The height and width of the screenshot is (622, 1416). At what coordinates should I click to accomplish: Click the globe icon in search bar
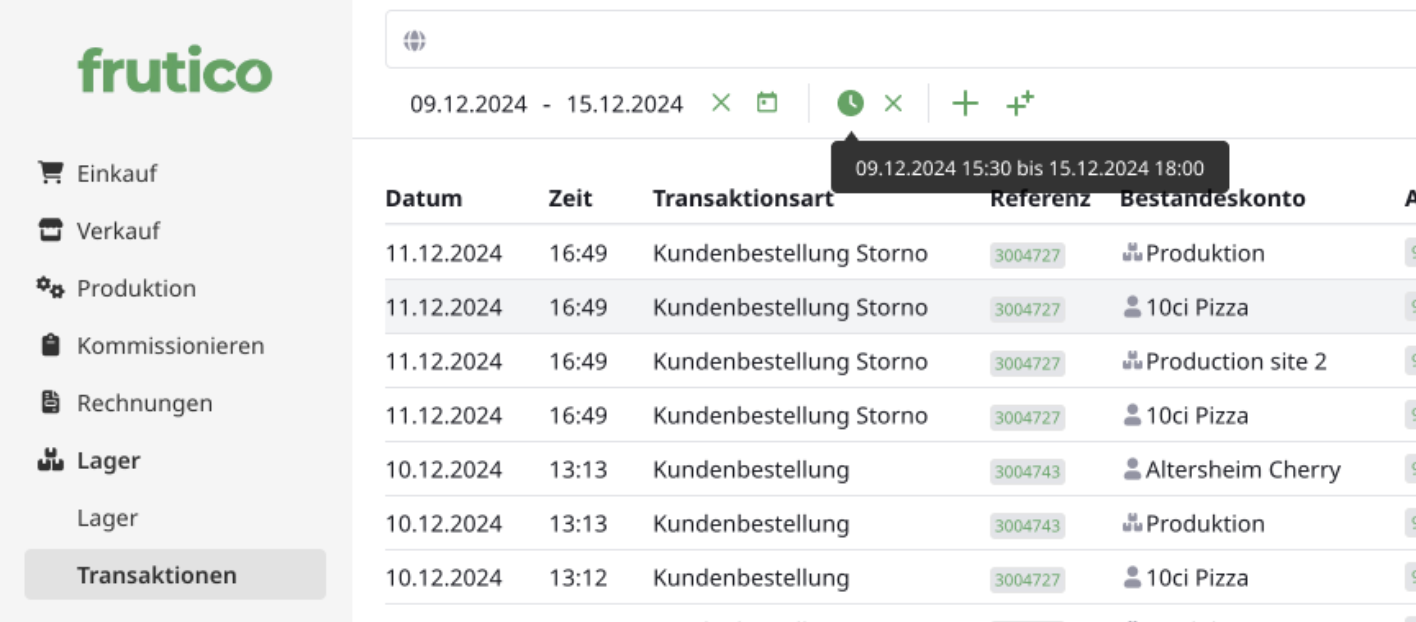click(x=415, y=41)
